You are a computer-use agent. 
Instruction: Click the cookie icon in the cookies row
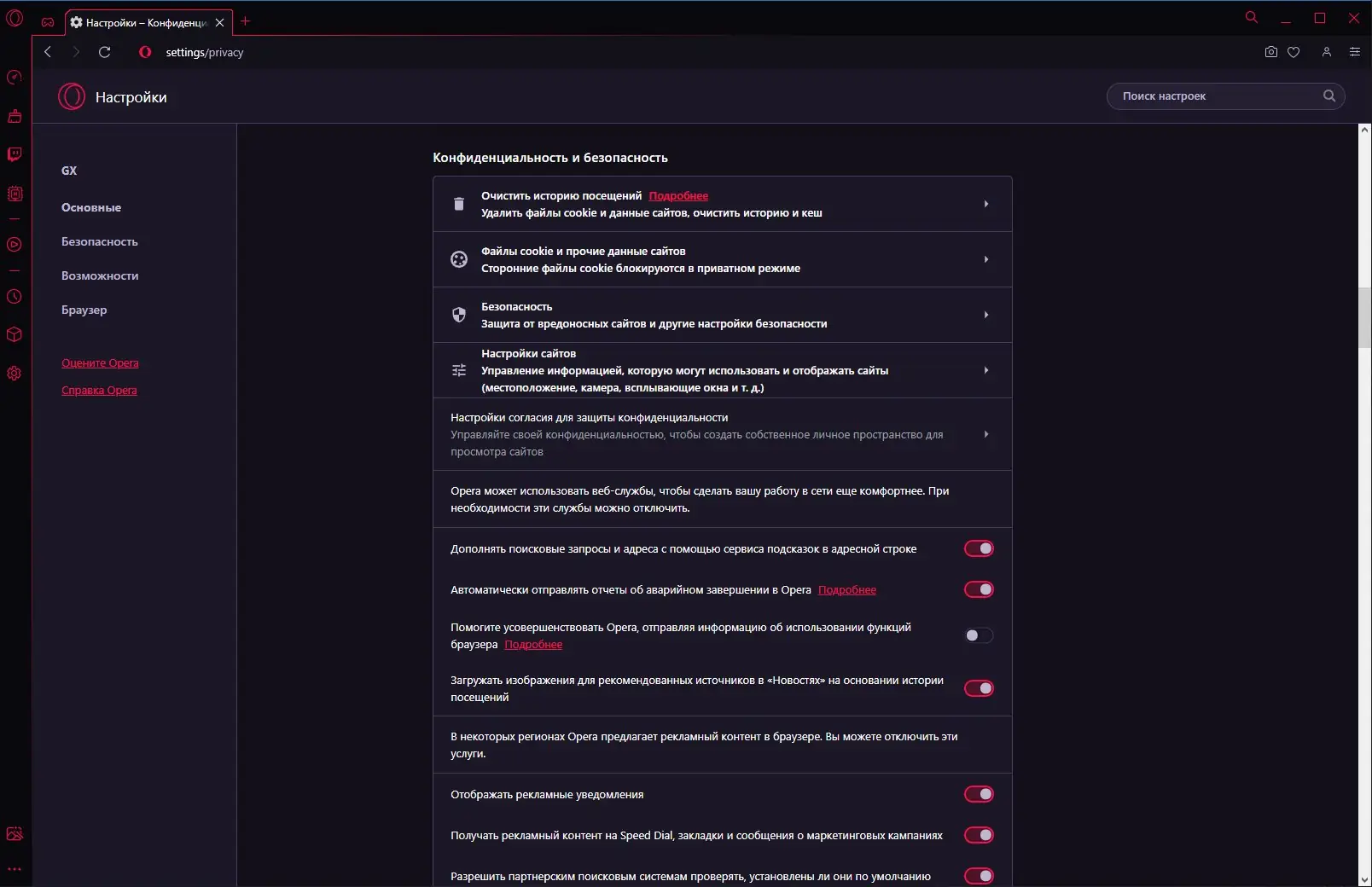click(459, 259)
